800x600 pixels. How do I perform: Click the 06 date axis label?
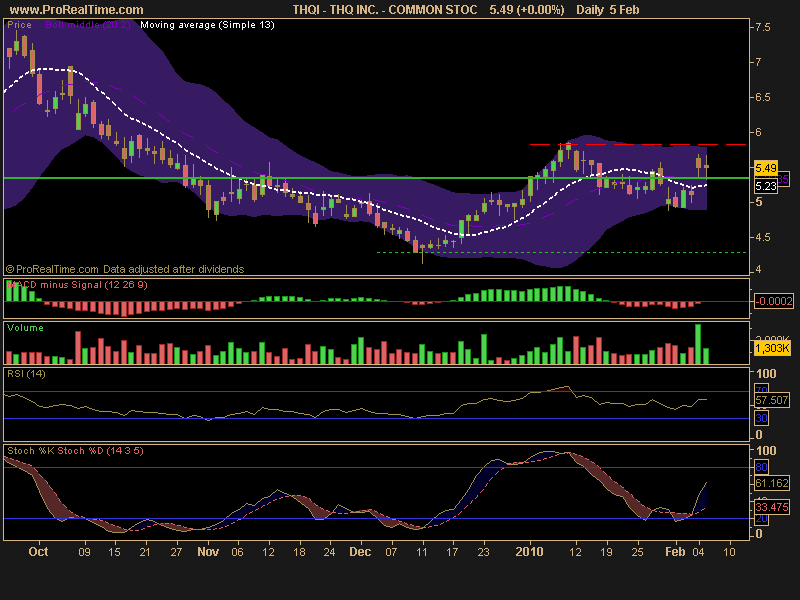238,552
